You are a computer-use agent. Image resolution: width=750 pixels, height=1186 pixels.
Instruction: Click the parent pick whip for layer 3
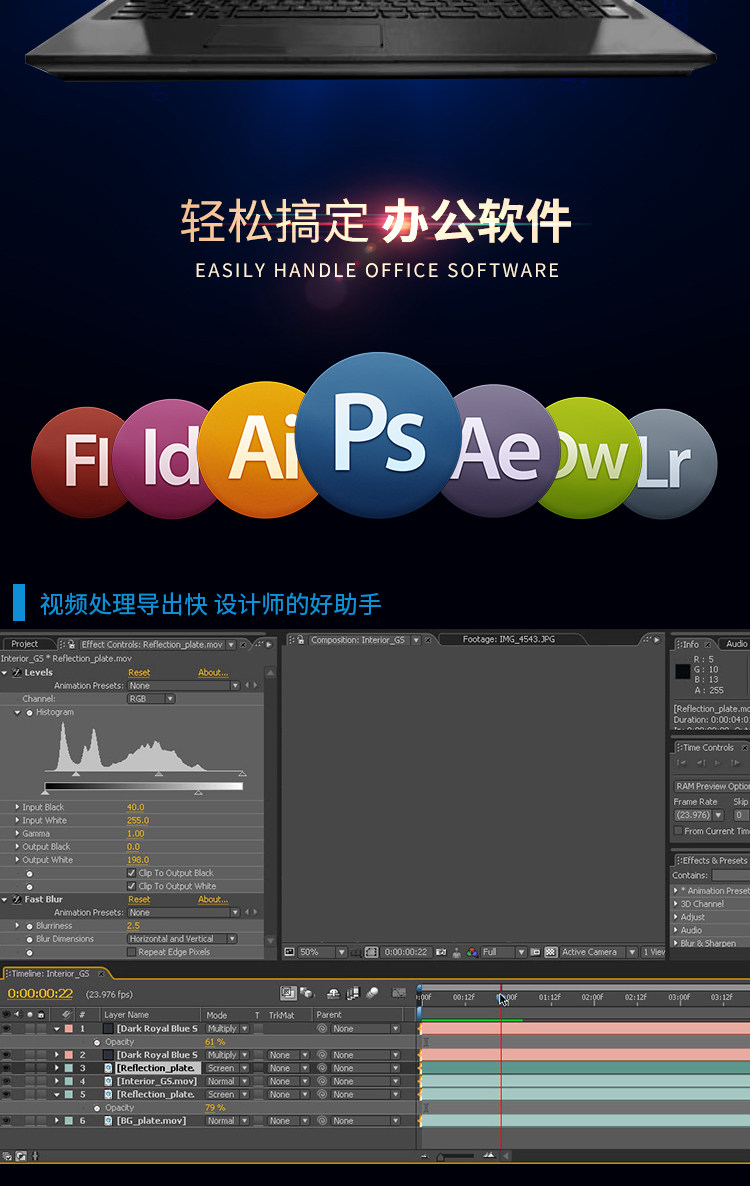[322, 1068]
